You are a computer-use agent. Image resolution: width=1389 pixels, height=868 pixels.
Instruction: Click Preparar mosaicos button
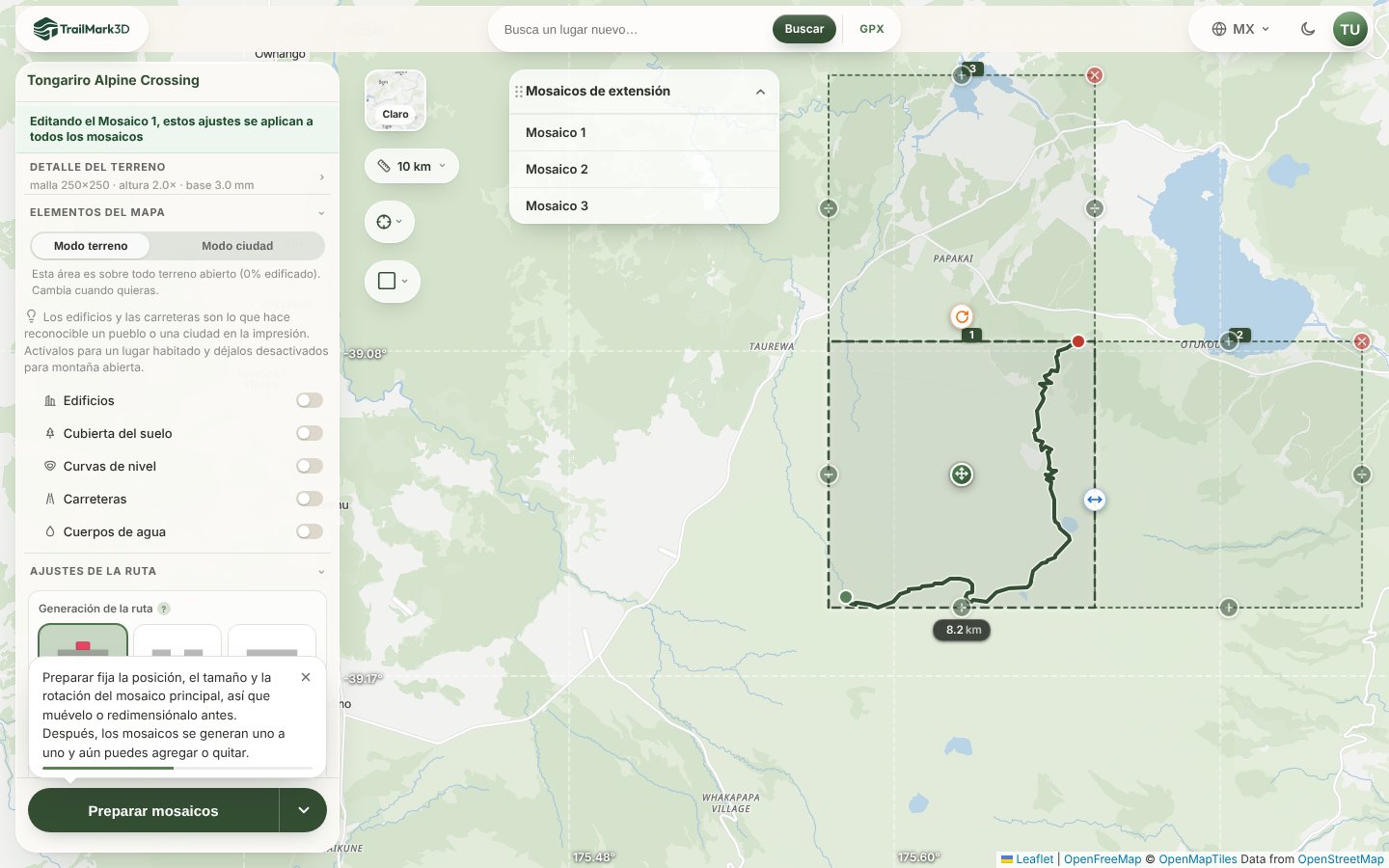click(153, 811)
